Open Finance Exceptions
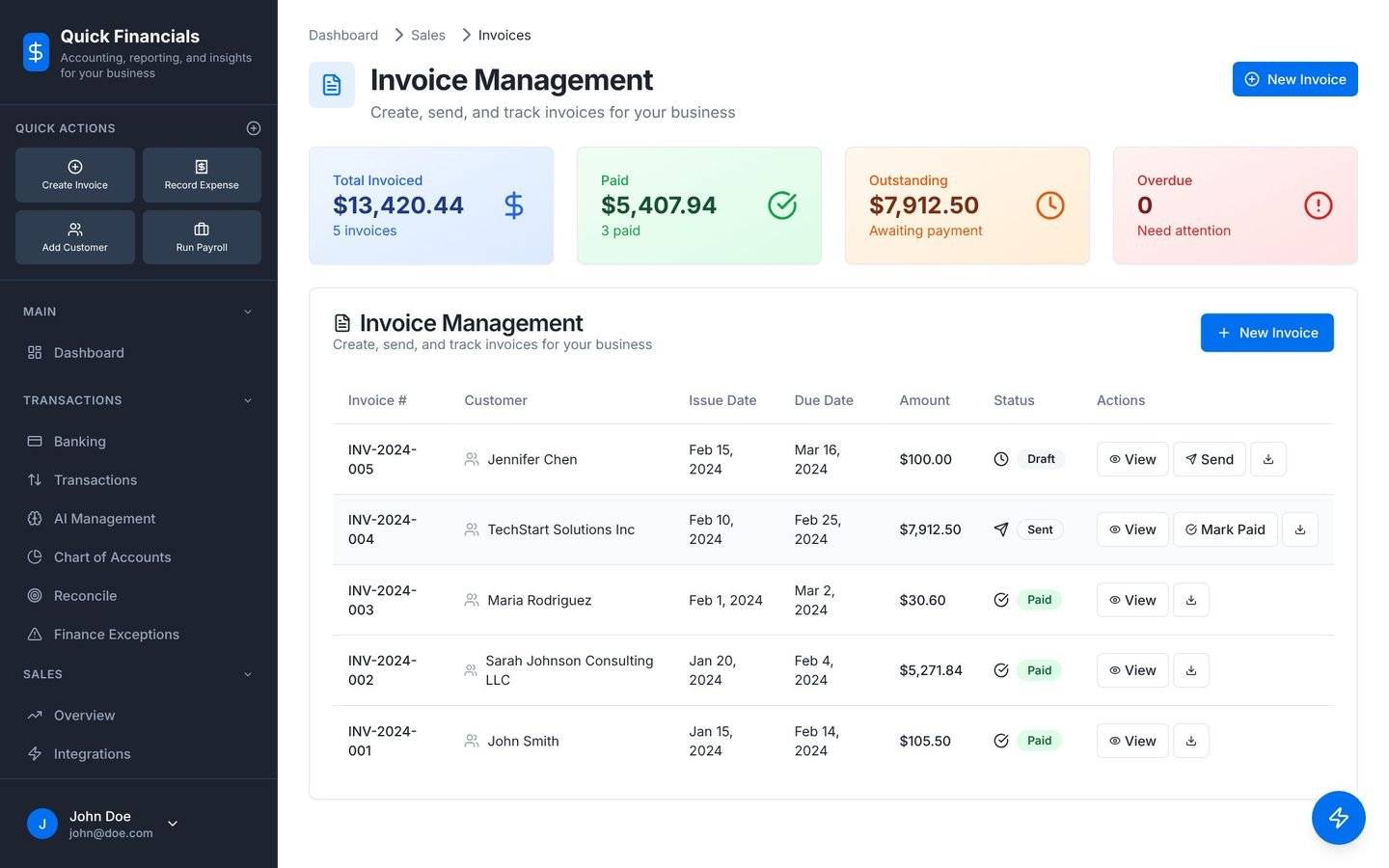This screenshot has height=868, width=1389. 139,635
